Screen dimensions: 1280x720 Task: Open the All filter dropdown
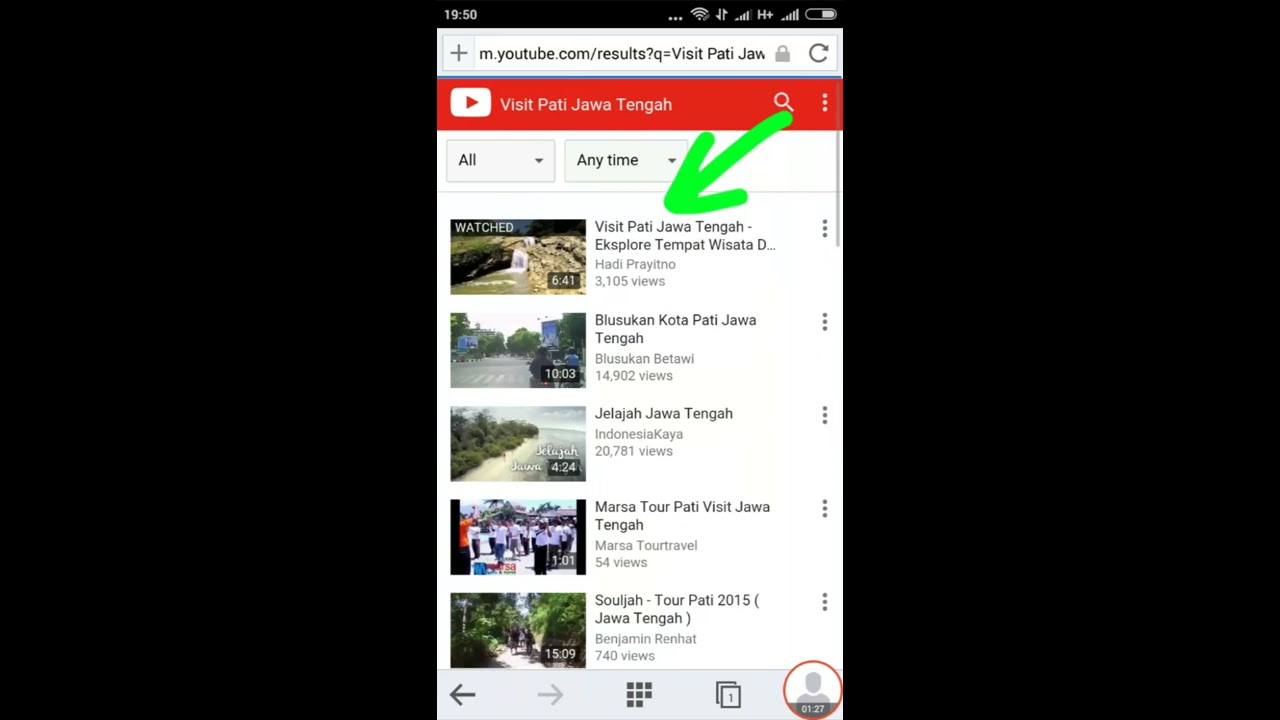click(500, 160)
